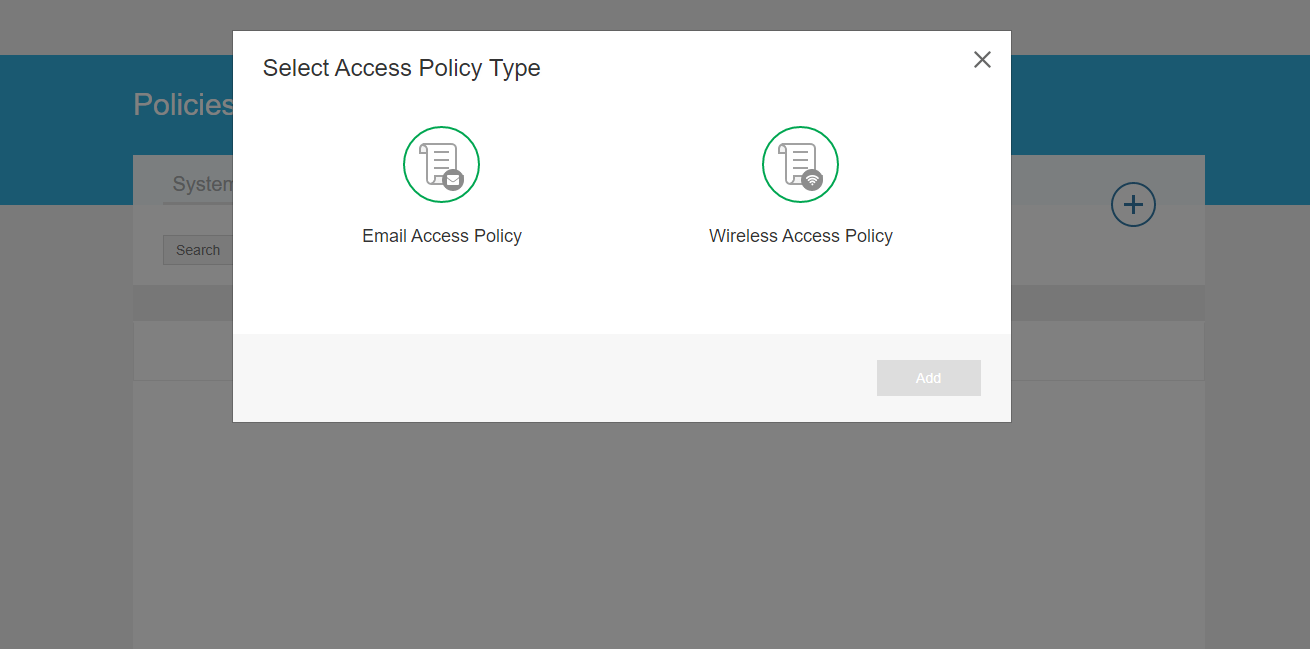Click the Wi-Fi badge on the wireless icon
The height and width of the screenshot is (649, 1310).
tap(812, 180)
